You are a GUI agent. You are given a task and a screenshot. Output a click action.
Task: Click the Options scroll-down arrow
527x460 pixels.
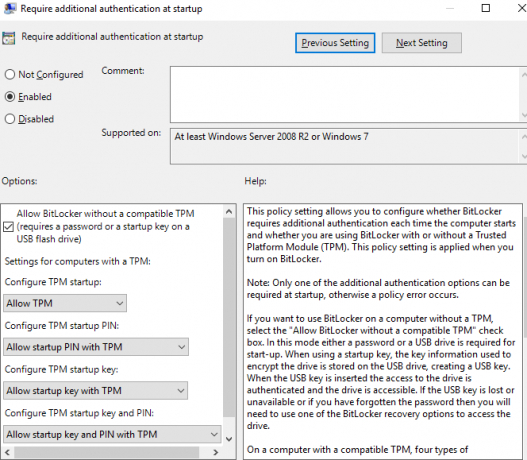click(x=229, y=439)
